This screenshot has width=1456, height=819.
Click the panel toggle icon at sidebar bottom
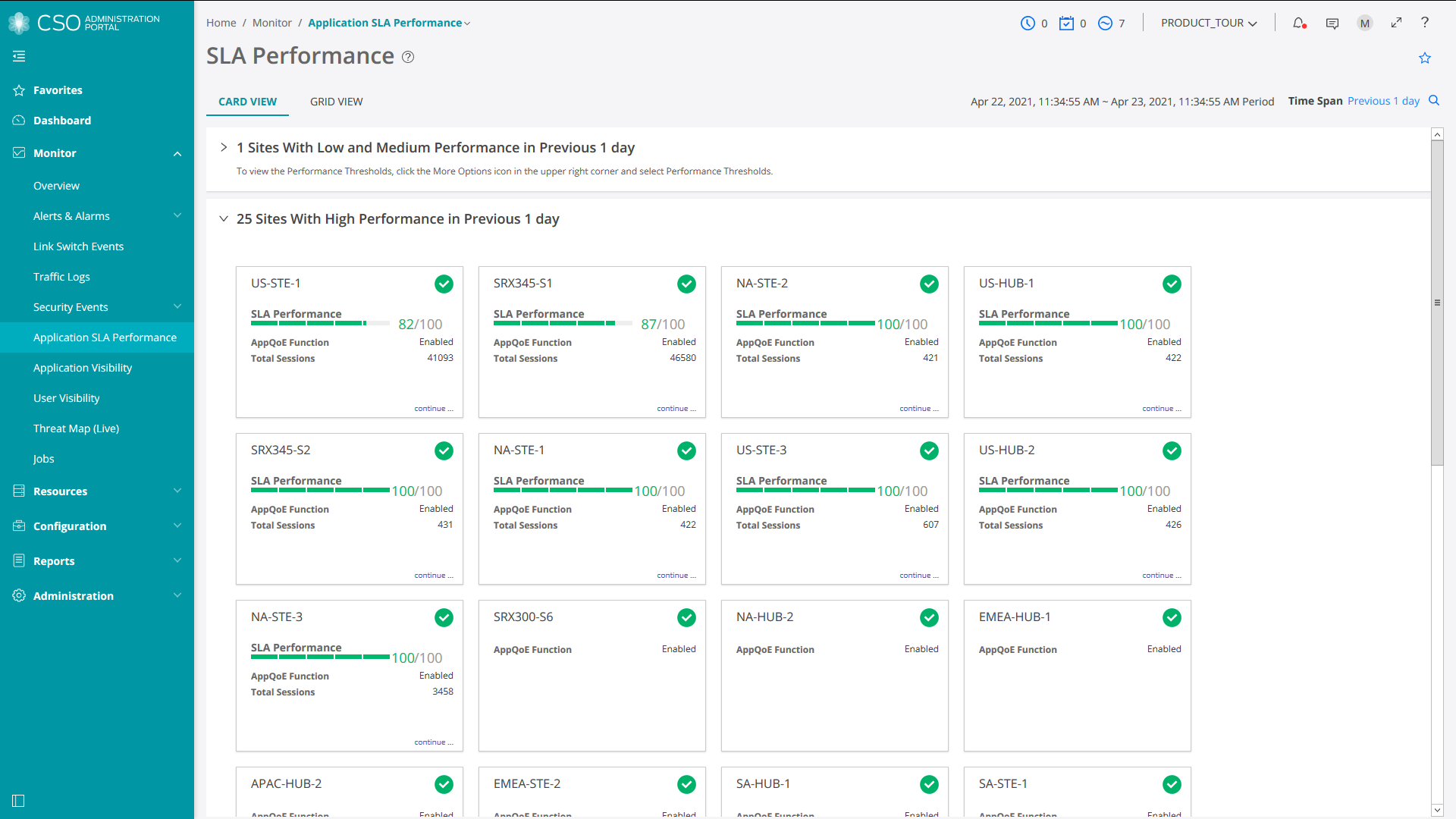[19, 801]
